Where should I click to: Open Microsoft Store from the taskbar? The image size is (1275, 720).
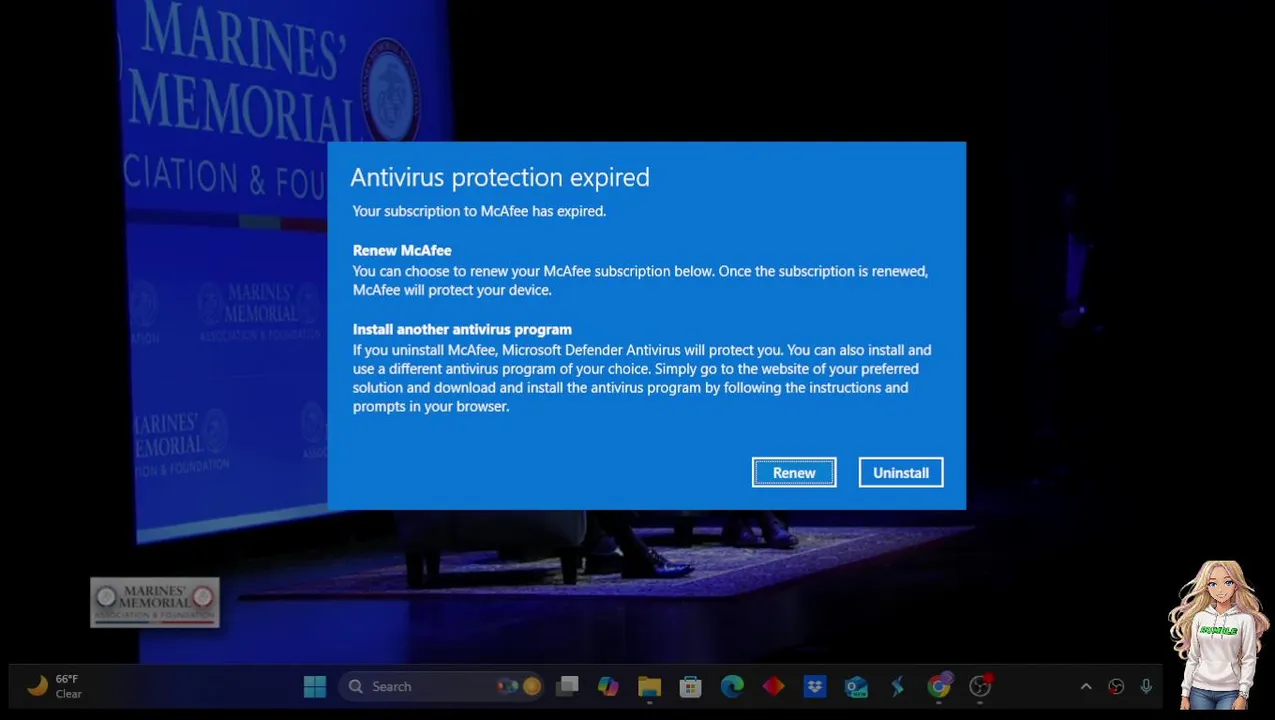[x=690, y=686]
